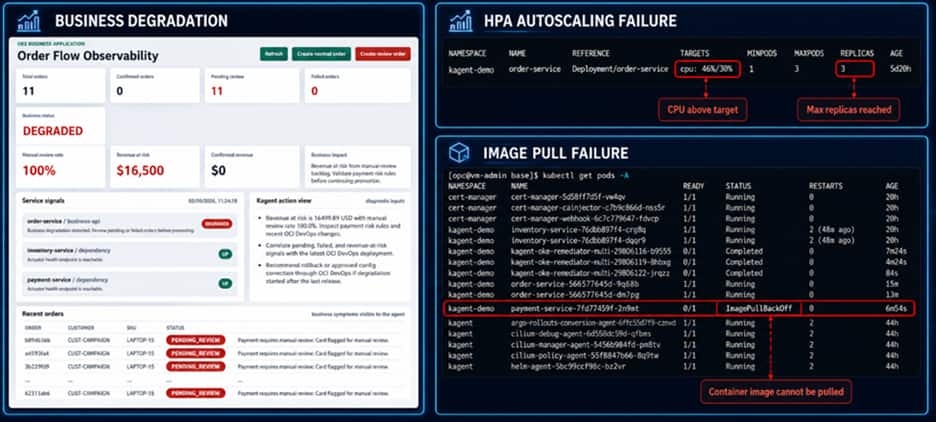The height and width of the screenshot is (422, 936).
Task: Click the Refresh button
Action: pyautogui.click(x=273, y=54)
